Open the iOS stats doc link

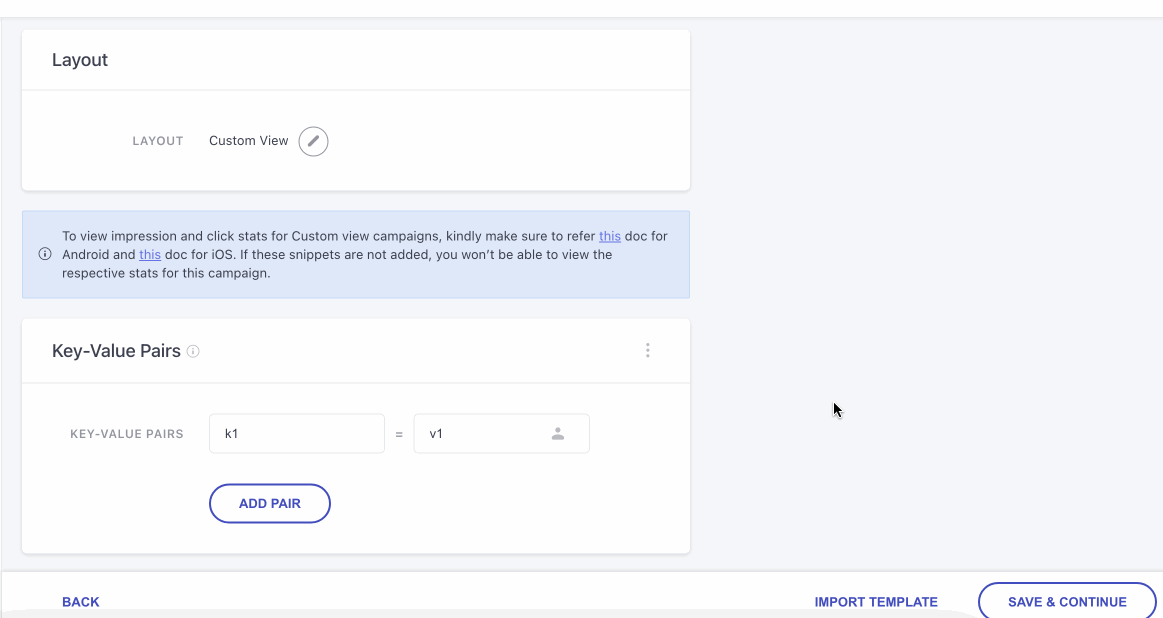click(x=150, y=254)
